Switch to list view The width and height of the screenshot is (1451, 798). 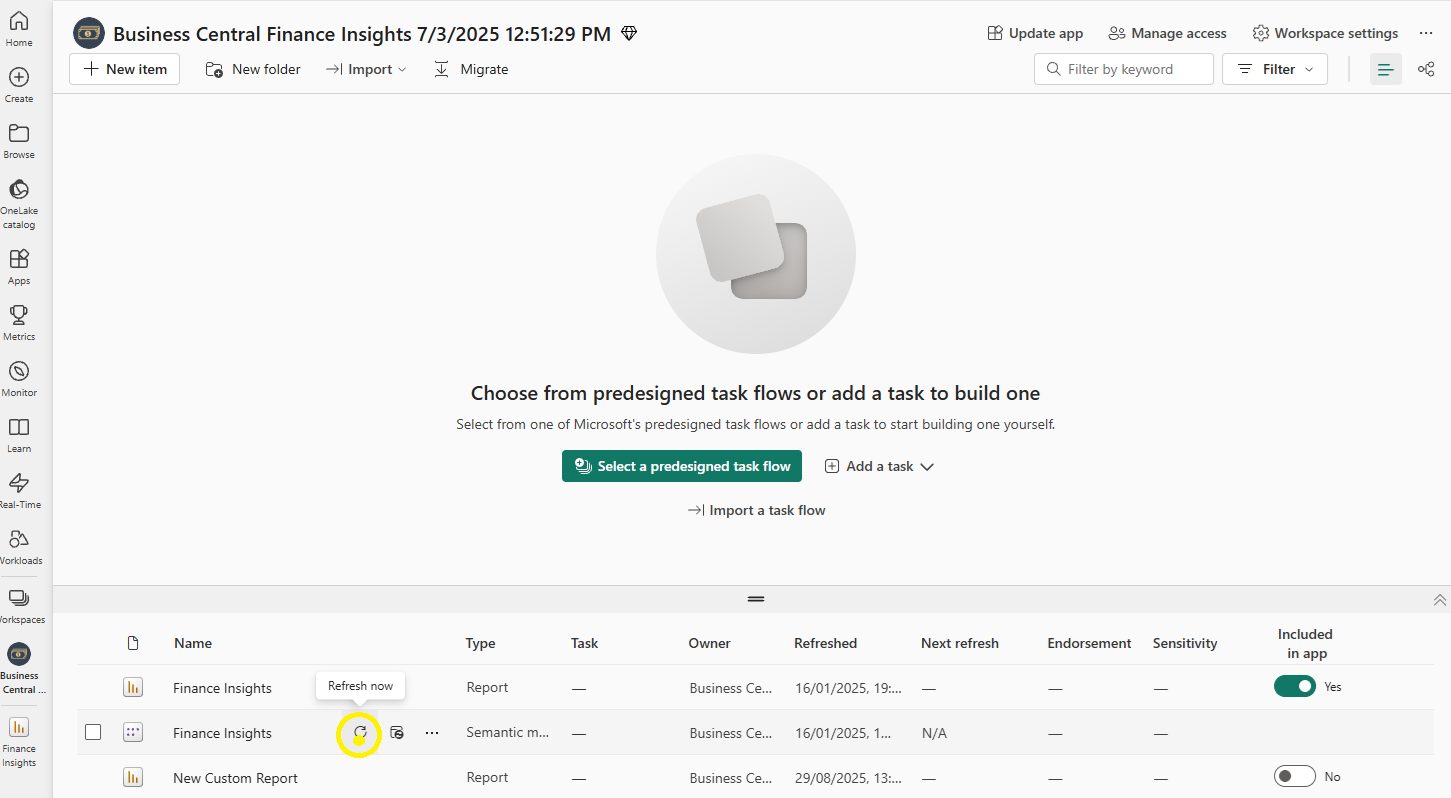[1386, 69]
